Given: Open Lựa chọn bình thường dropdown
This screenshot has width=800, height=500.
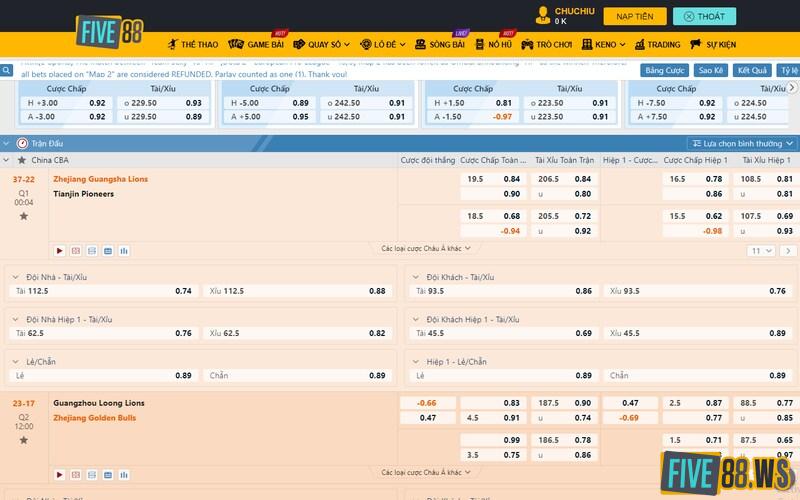Looking at the screenshot, I should point(742,143).
